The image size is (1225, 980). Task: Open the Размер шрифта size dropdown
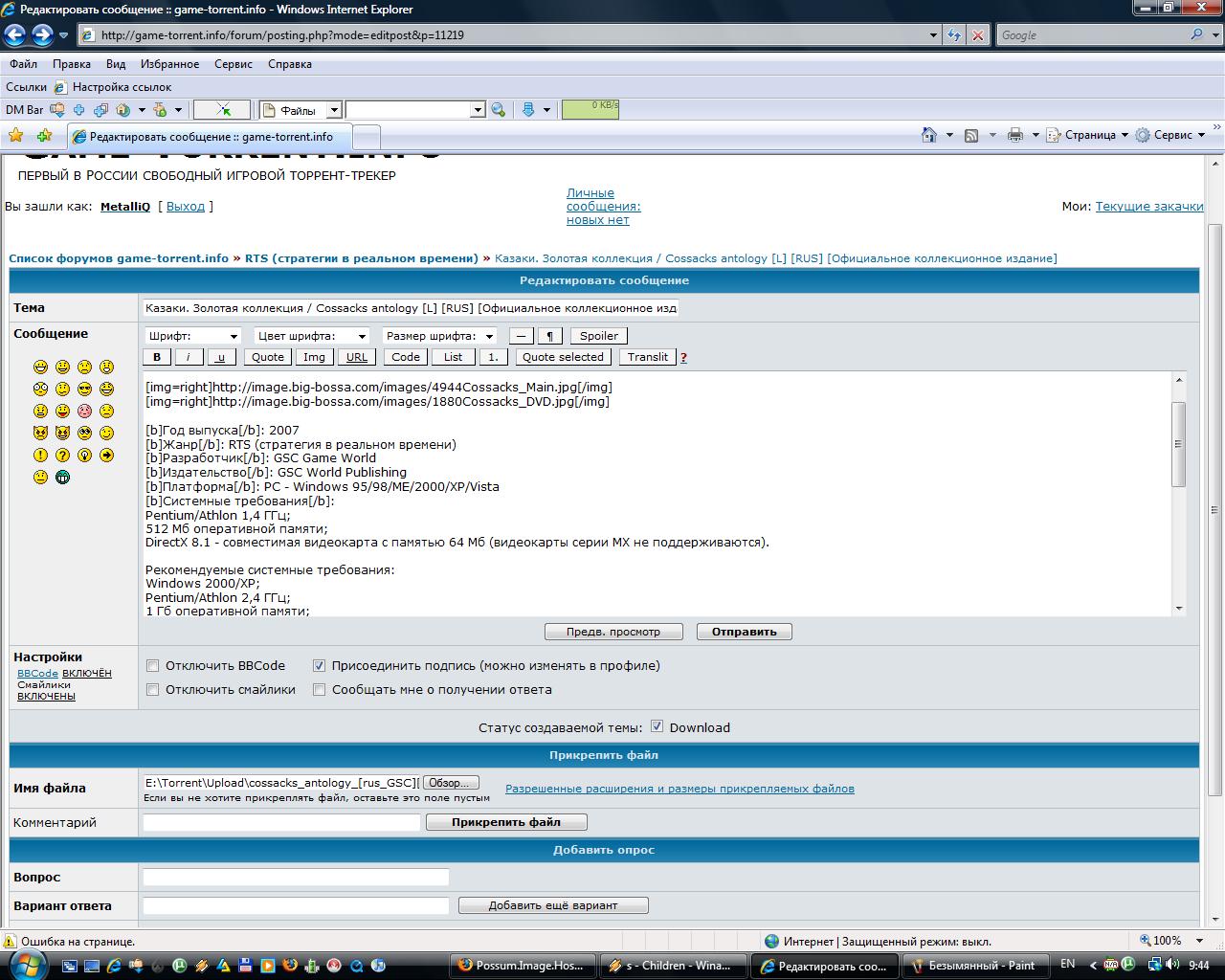[x=440, y=336]
